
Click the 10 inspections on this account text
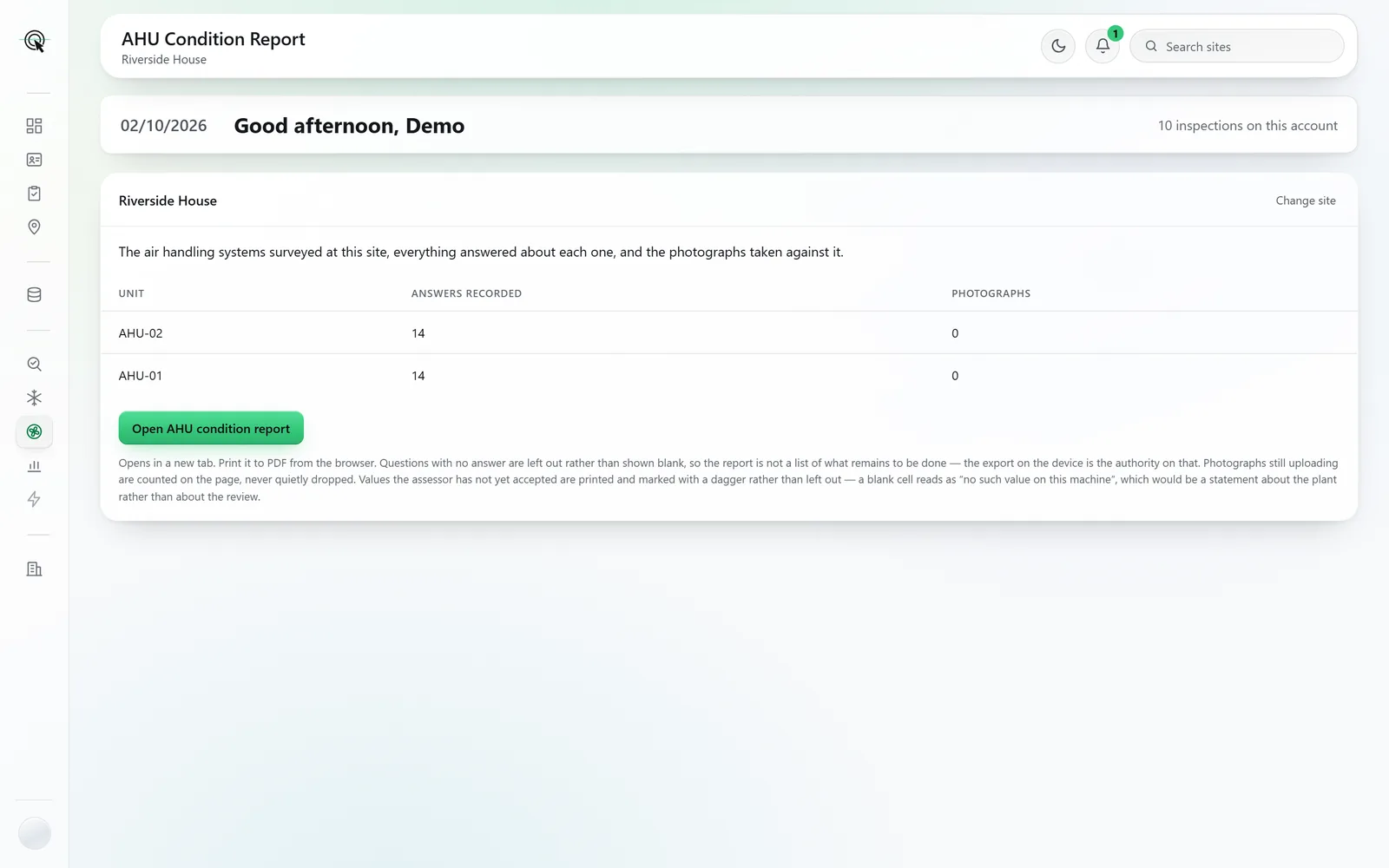point(1247,126)
